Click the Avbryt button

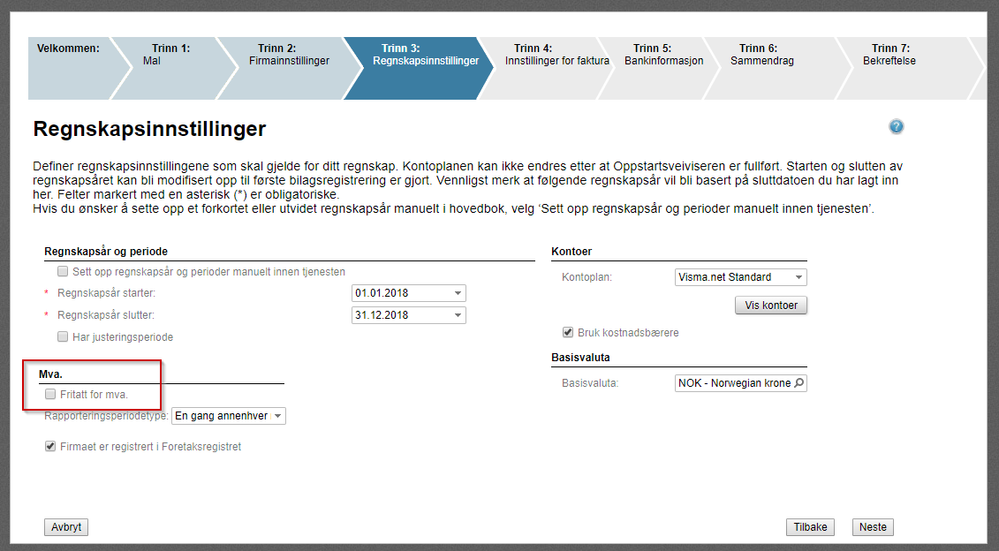[66, 527]
